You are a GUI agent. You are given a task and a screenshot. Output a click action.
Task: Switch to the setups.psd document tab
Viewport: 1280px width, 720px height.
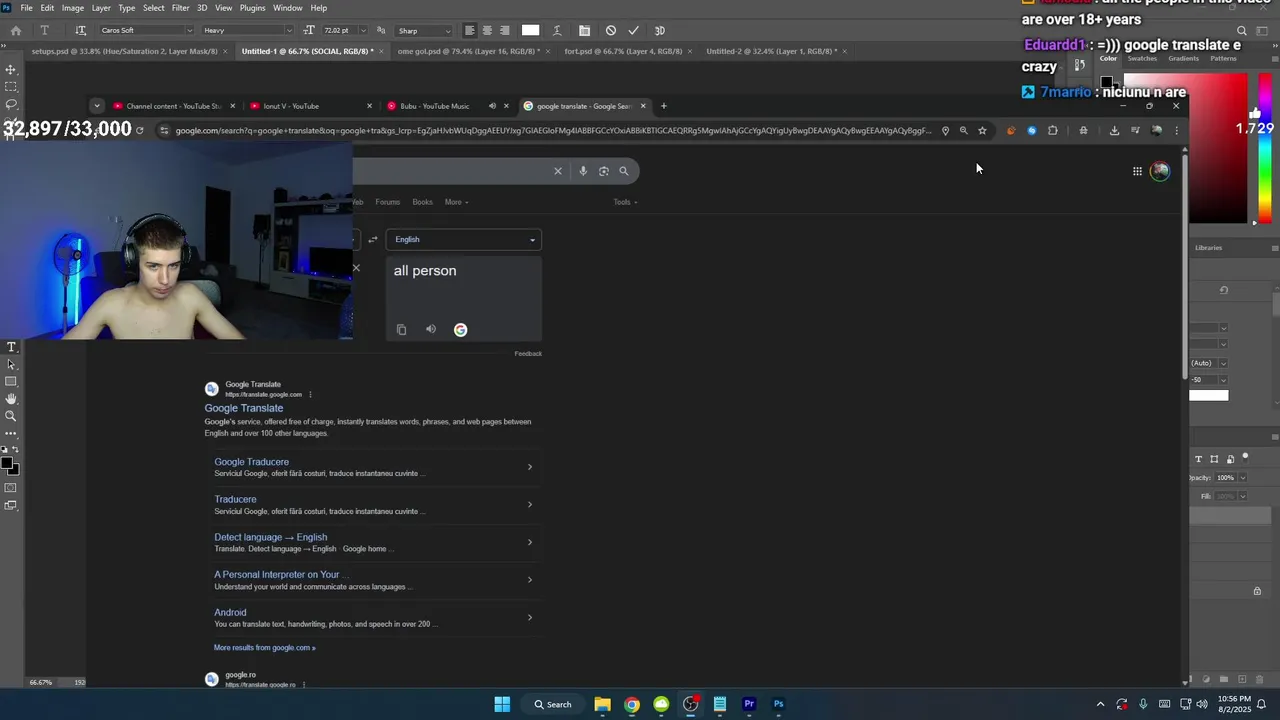tap(124, 51)
